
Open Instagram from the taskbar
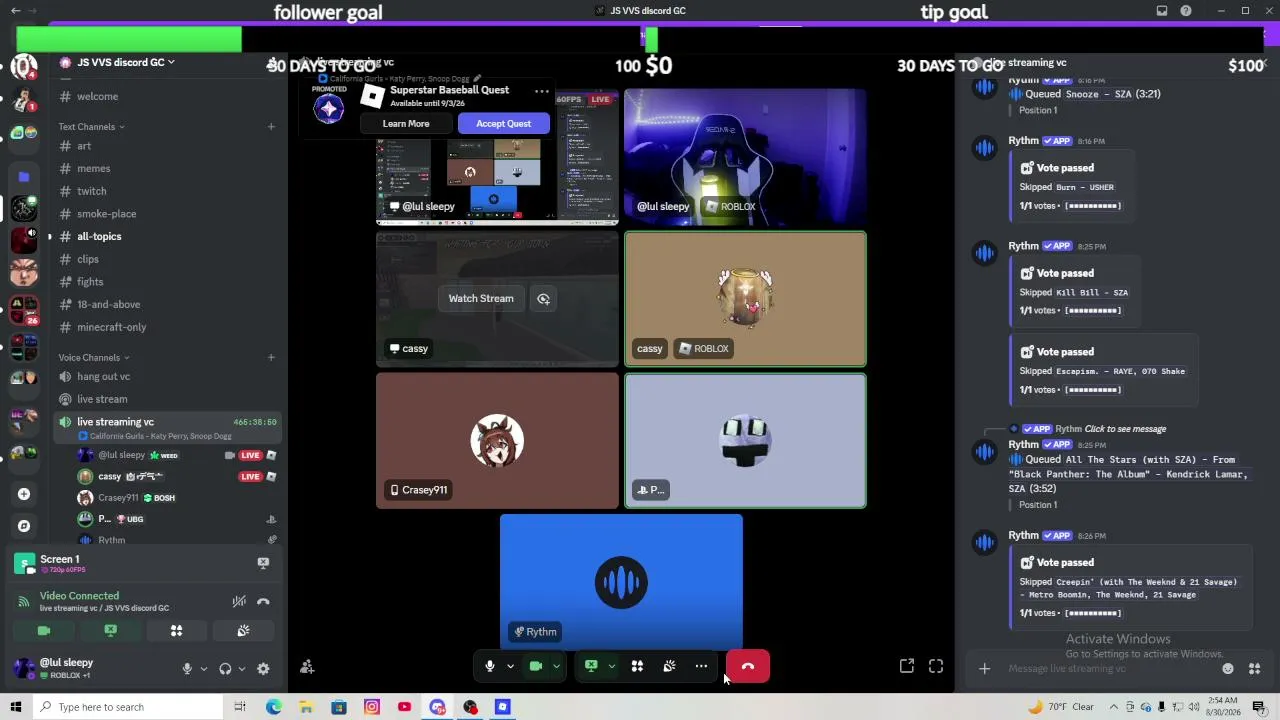pyautogui.click(x=372, y=707)
